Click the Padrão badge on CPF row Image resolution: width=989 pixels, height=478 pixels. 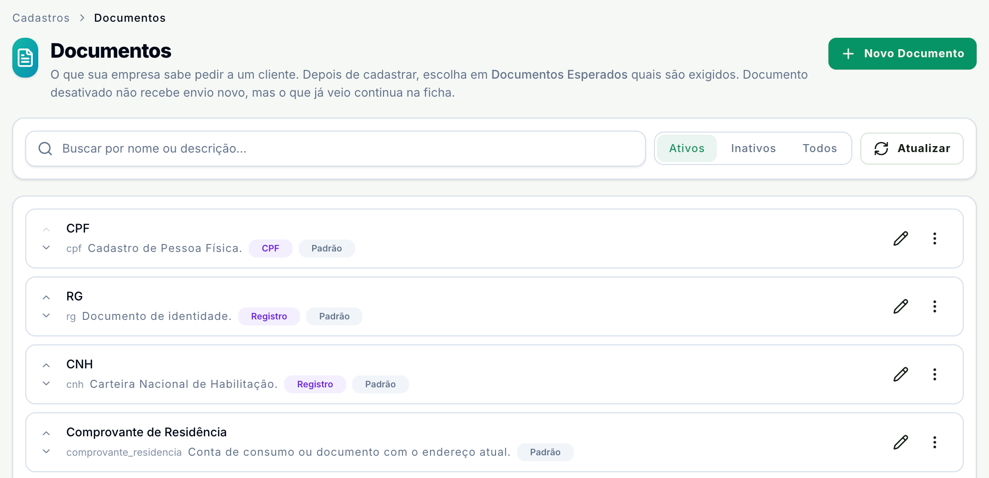(327, 248)
